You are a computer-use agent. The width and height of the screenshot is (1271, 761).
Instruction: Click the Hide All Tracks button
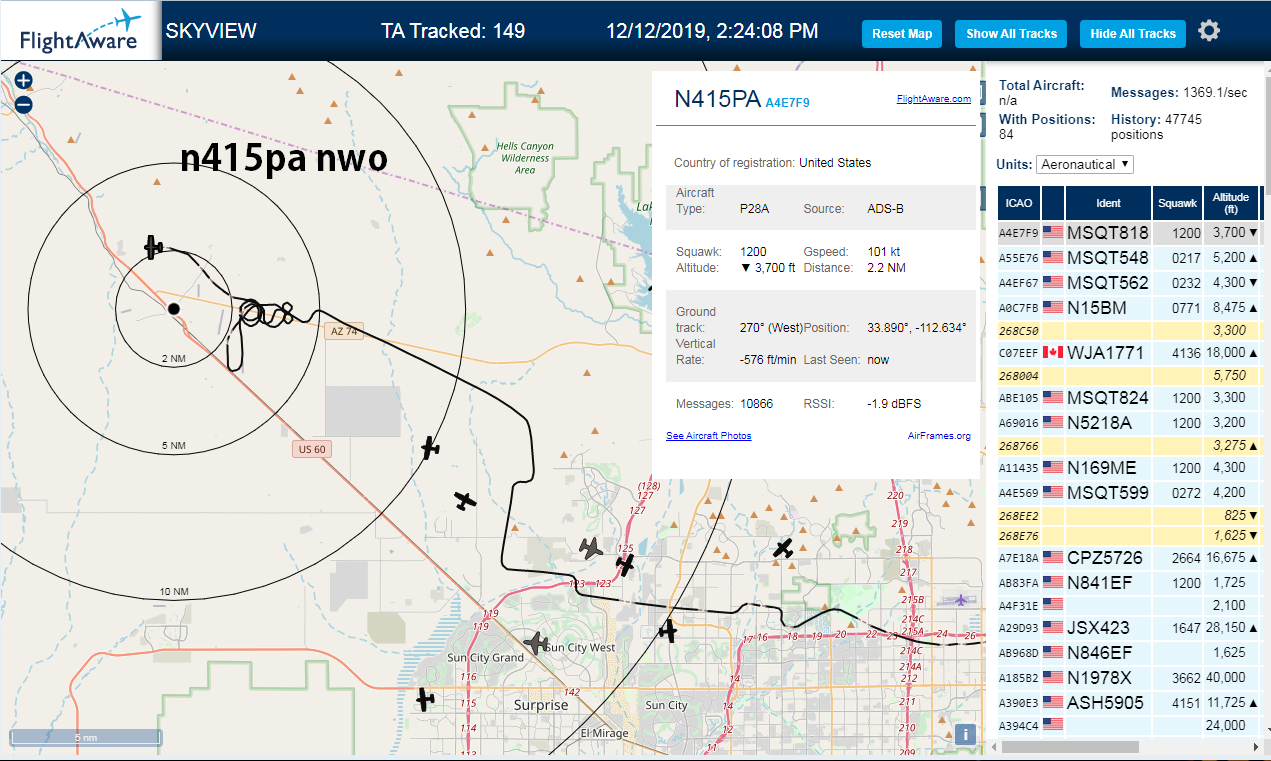point(1133,34)
